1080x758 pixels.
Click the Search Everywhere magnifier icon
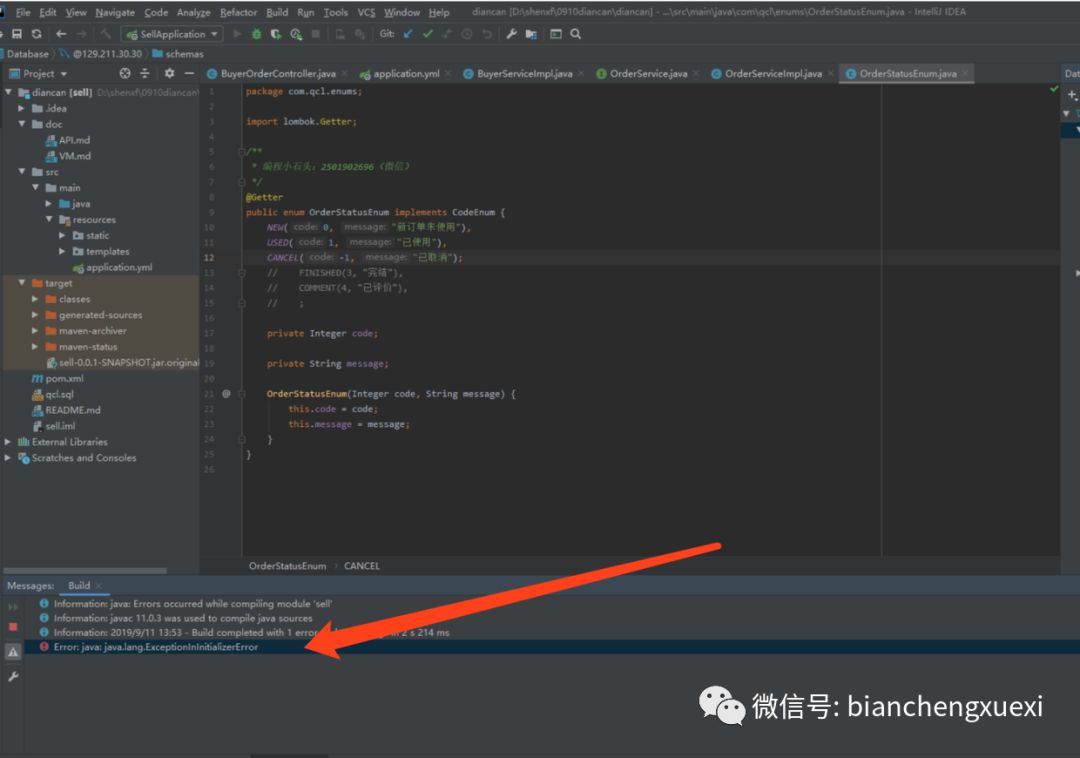pyautogui.click(x=576, y=34)
